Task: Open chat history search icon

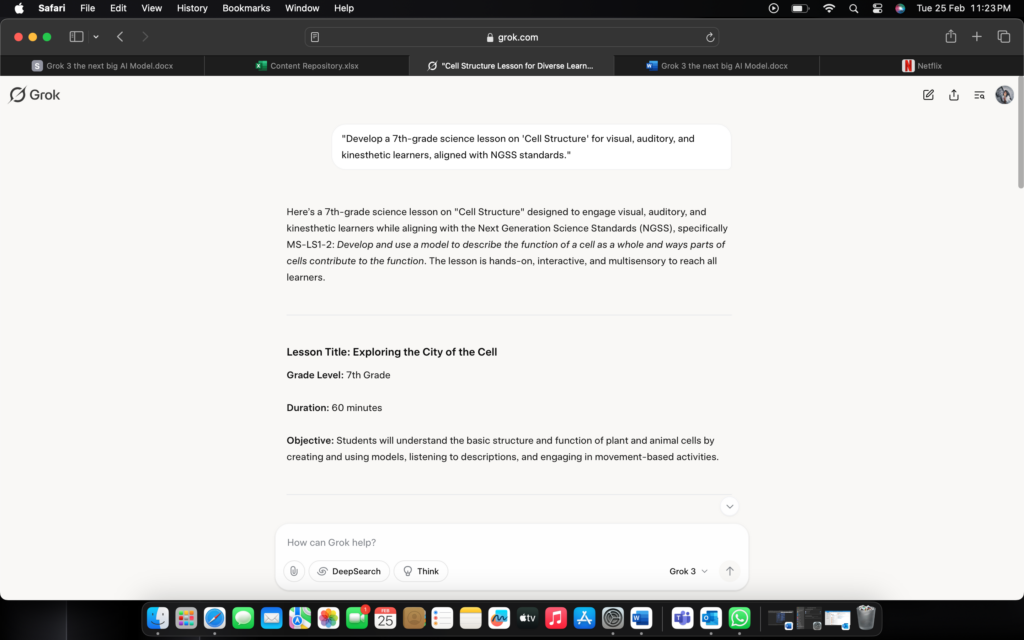Action: 979,95
